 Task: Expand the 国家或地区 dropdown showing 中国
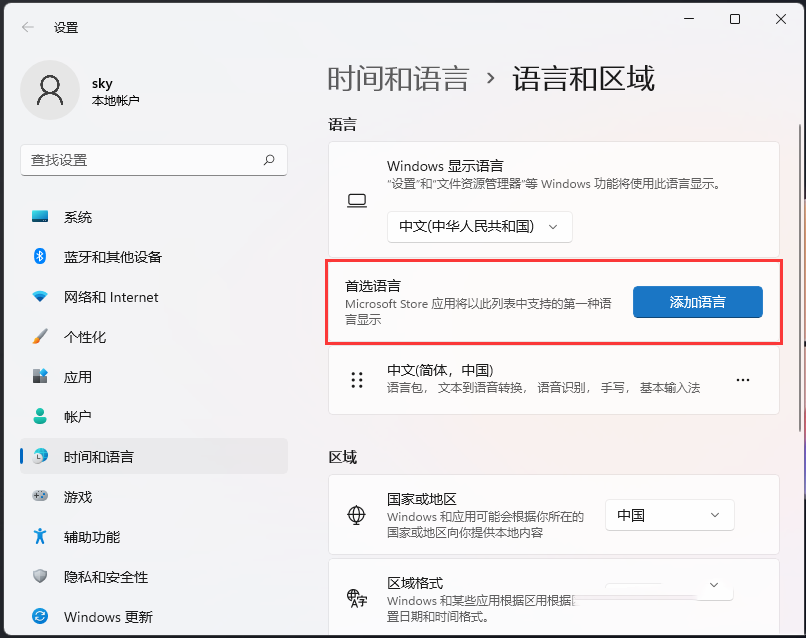pos(670,515)
